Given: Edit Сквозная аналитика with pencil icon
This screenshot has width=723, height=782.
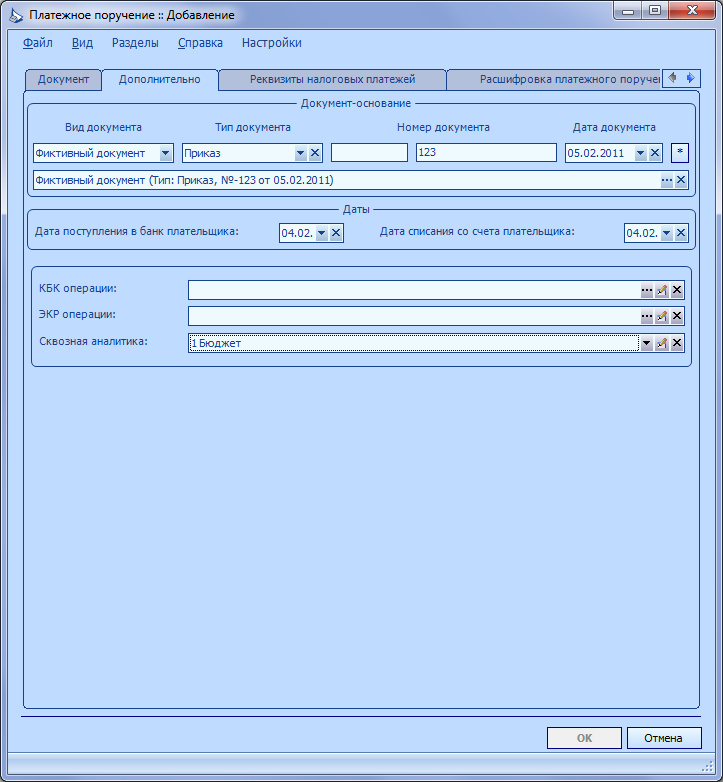Looking at the screenshot, I should [662, 343].
